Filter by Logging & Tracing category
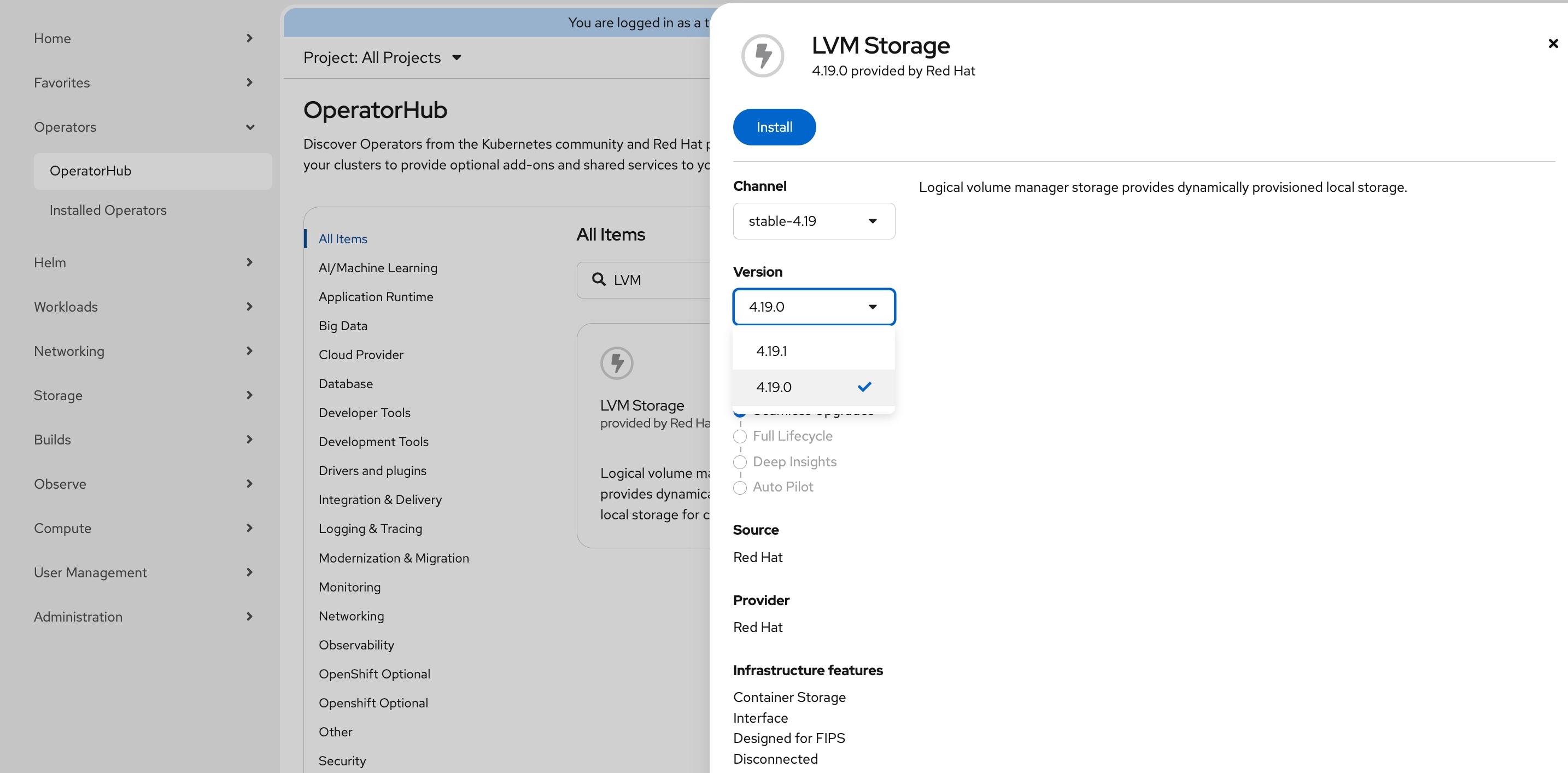The height and width of the screenshot is (773, 1568). (370, 529)
